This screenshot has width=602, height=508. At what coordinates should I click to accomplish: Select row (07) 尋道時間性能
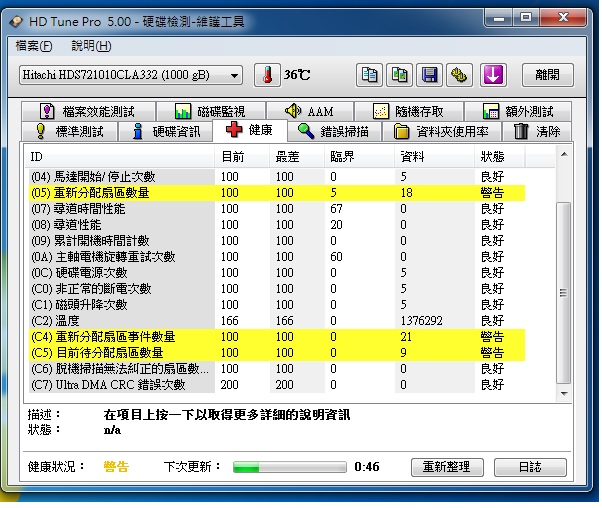coord(277,208)
